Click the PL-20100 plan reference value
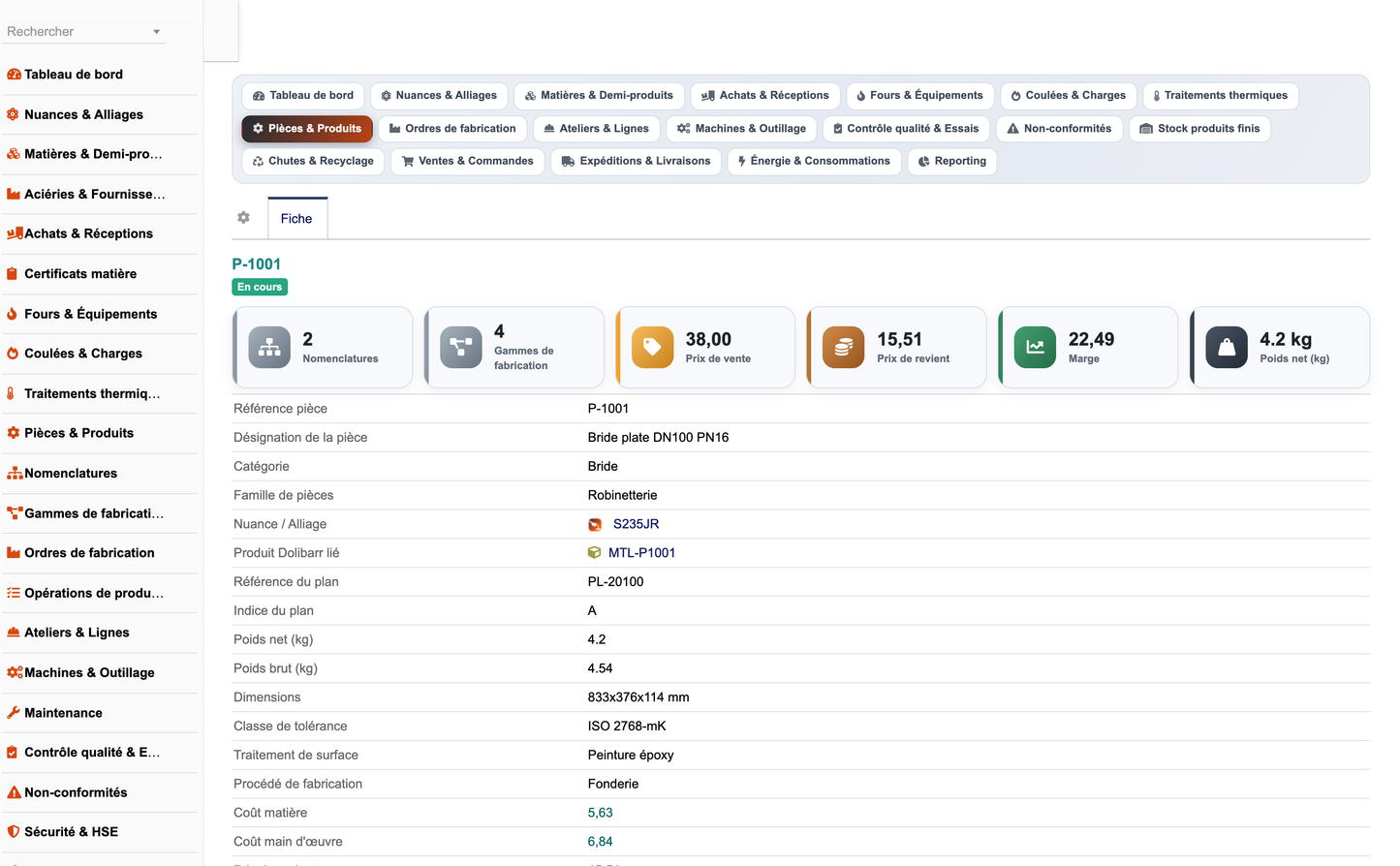1400x866 pixels. [616, 582]
